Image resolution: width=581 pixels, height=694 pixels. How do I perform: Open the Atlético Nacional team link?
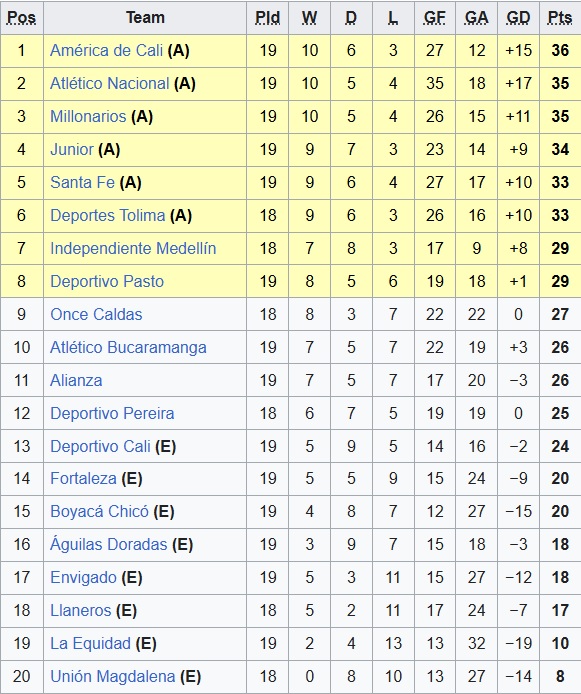(109, 84)
